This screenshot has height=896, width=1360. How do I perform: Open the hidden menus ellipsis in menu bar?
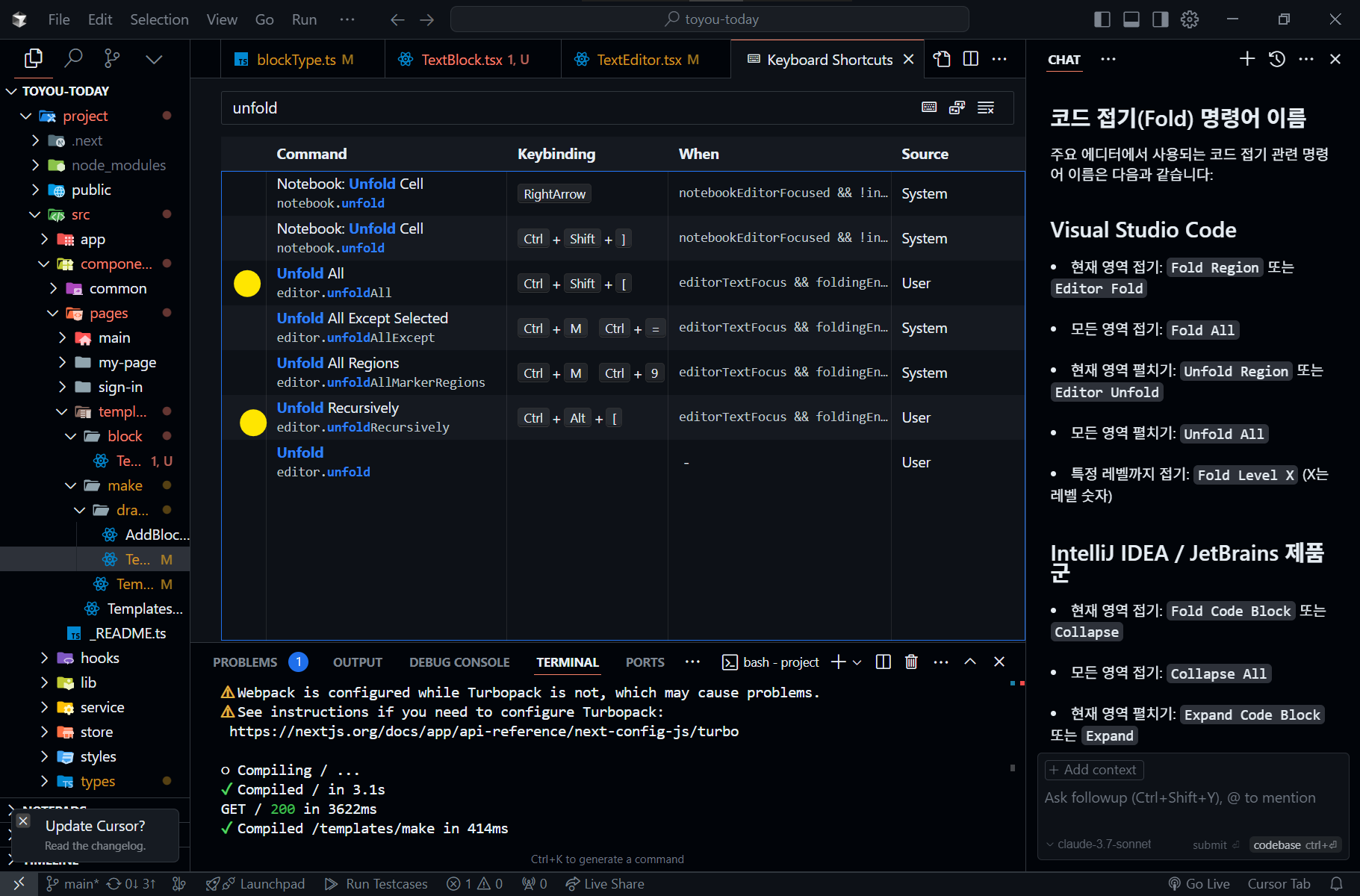(347, 19)
